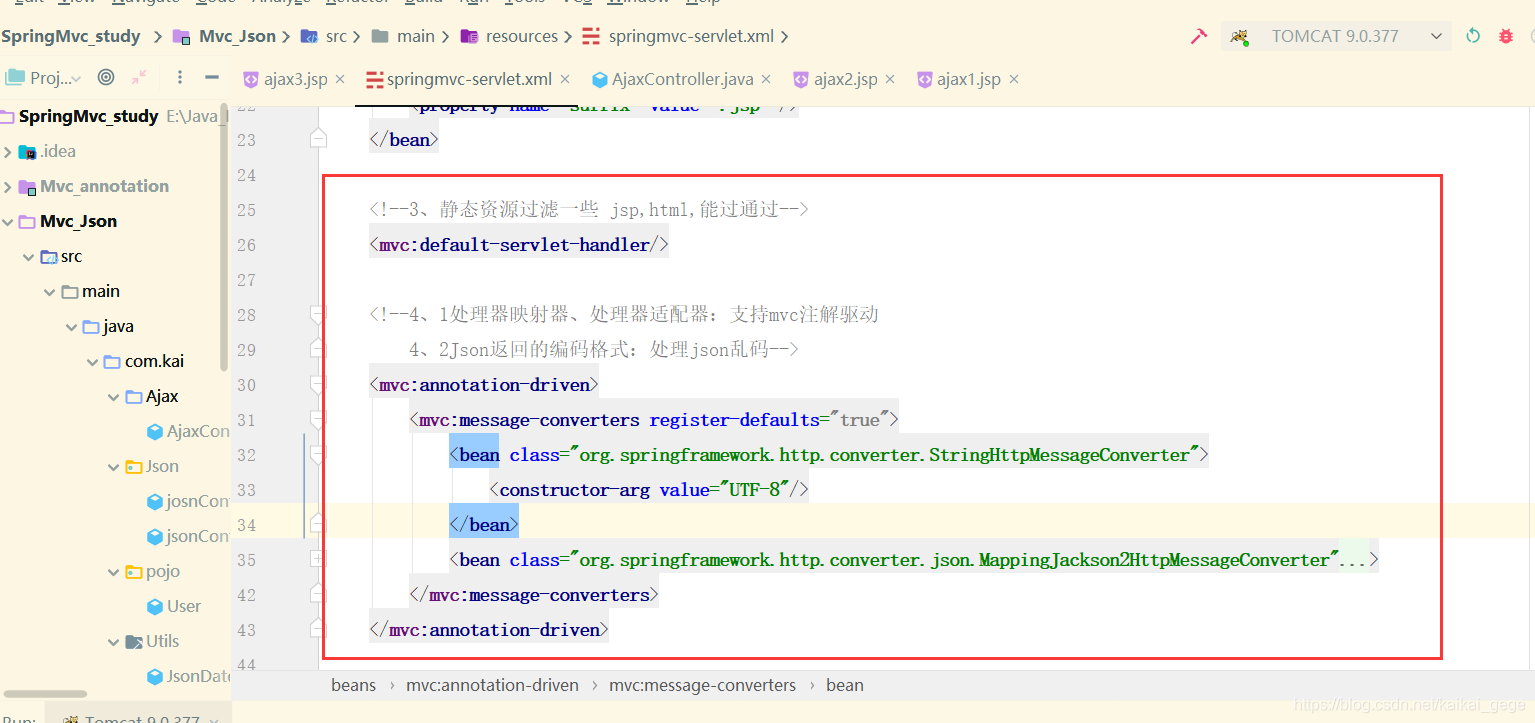The image size is (1535, 723).
Task: Switch to the springmvc-servlet.xml tab
Action: [x=469, y=79]
